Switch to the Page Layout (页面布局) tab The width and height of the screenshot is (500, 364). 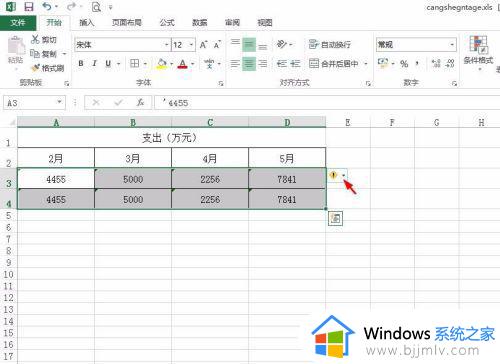point(127,23)
